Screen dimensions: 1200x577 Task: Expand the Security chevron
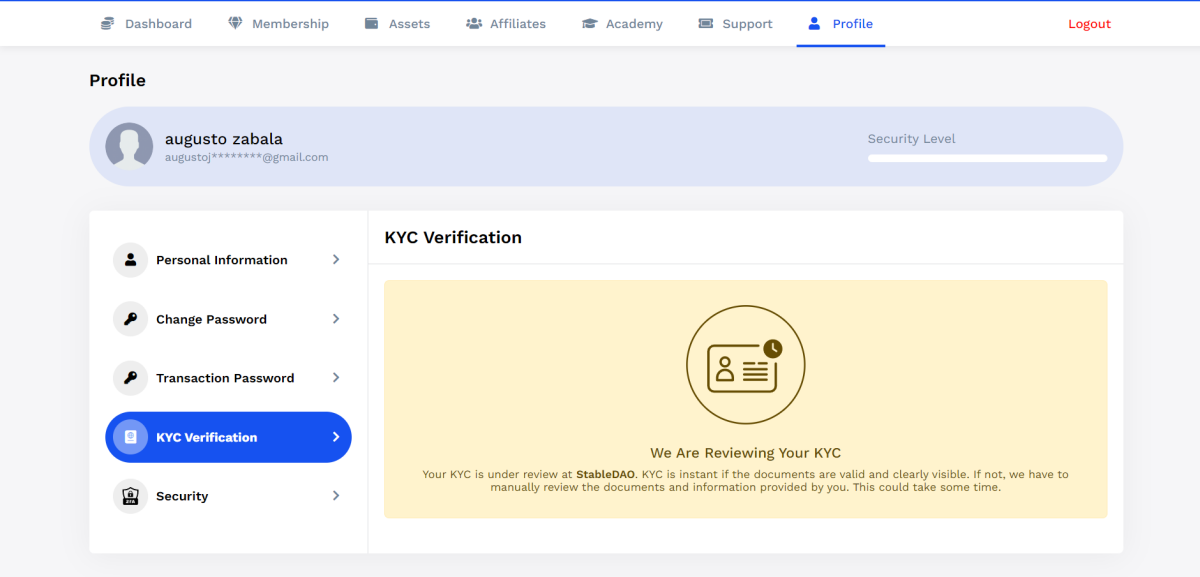[x=336, y=496]
